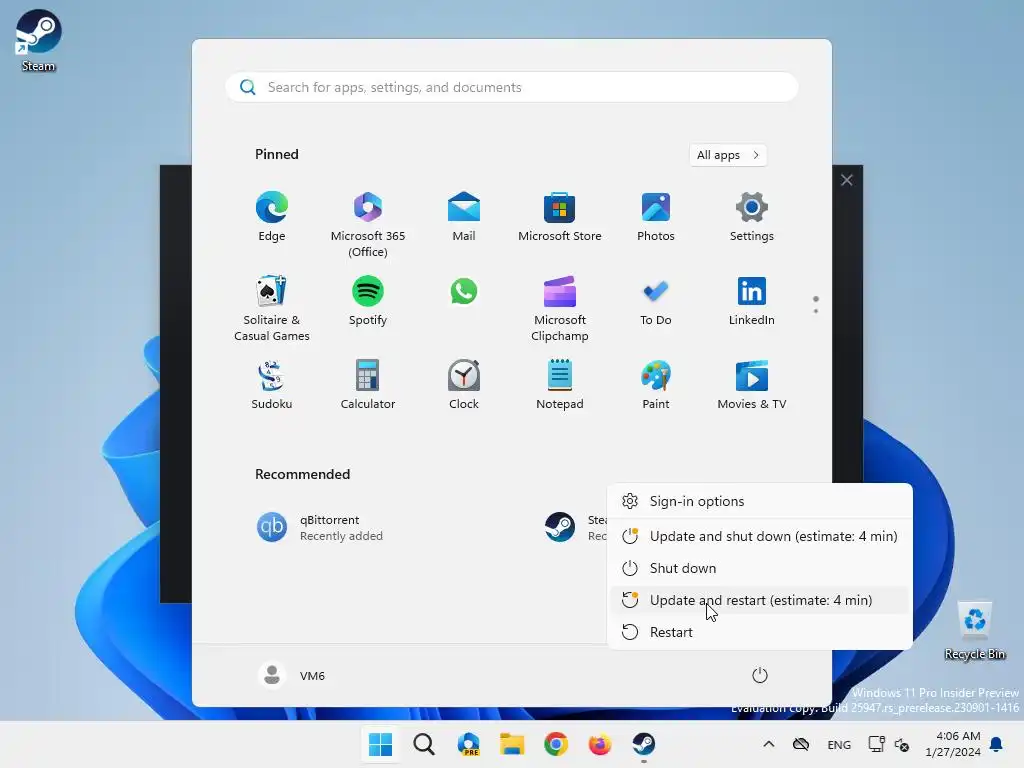This screenshot has height=768, width=1024.
Task: Open the Clock app
Action: [464, 385]
